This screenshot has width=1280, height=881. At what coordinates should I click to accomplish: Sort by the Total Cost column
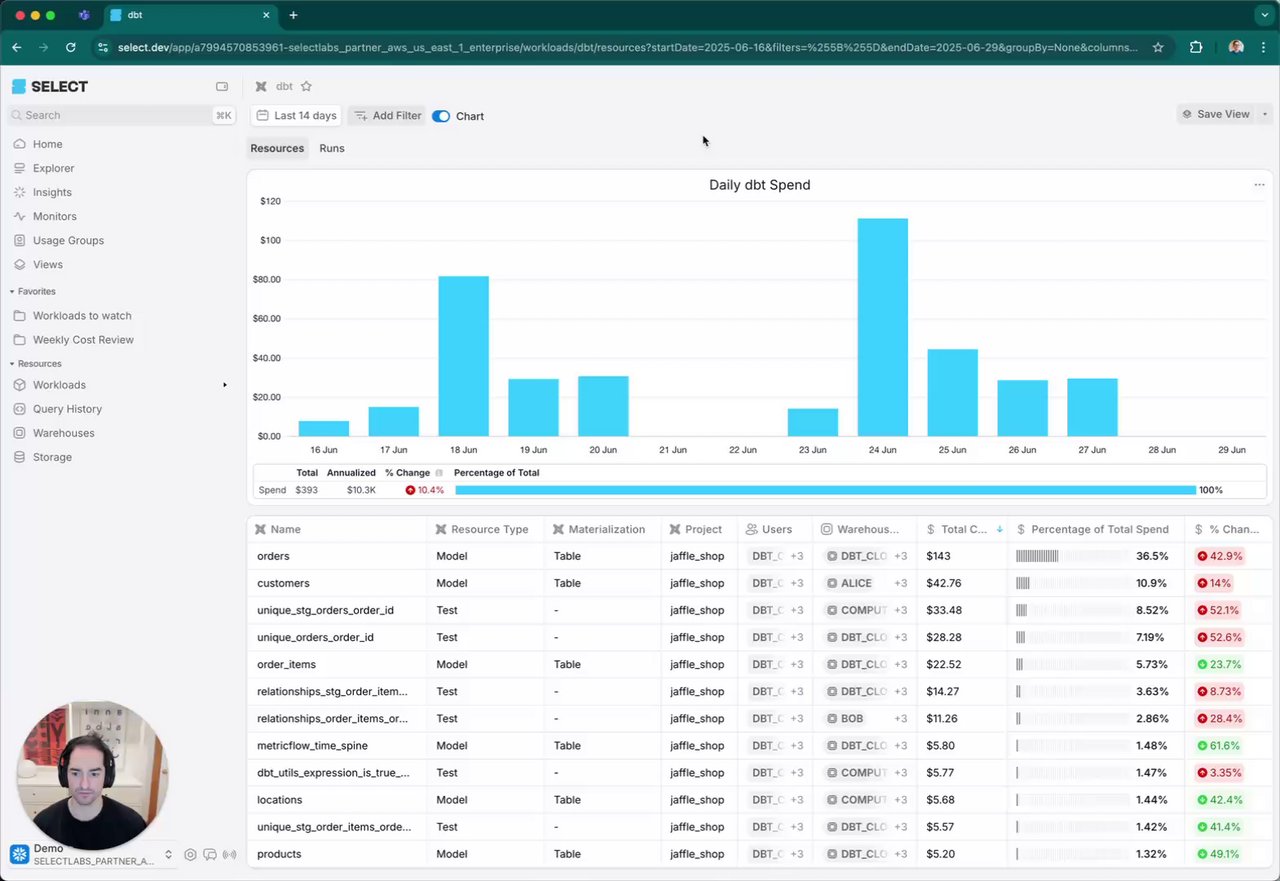[x=965, y=529]
